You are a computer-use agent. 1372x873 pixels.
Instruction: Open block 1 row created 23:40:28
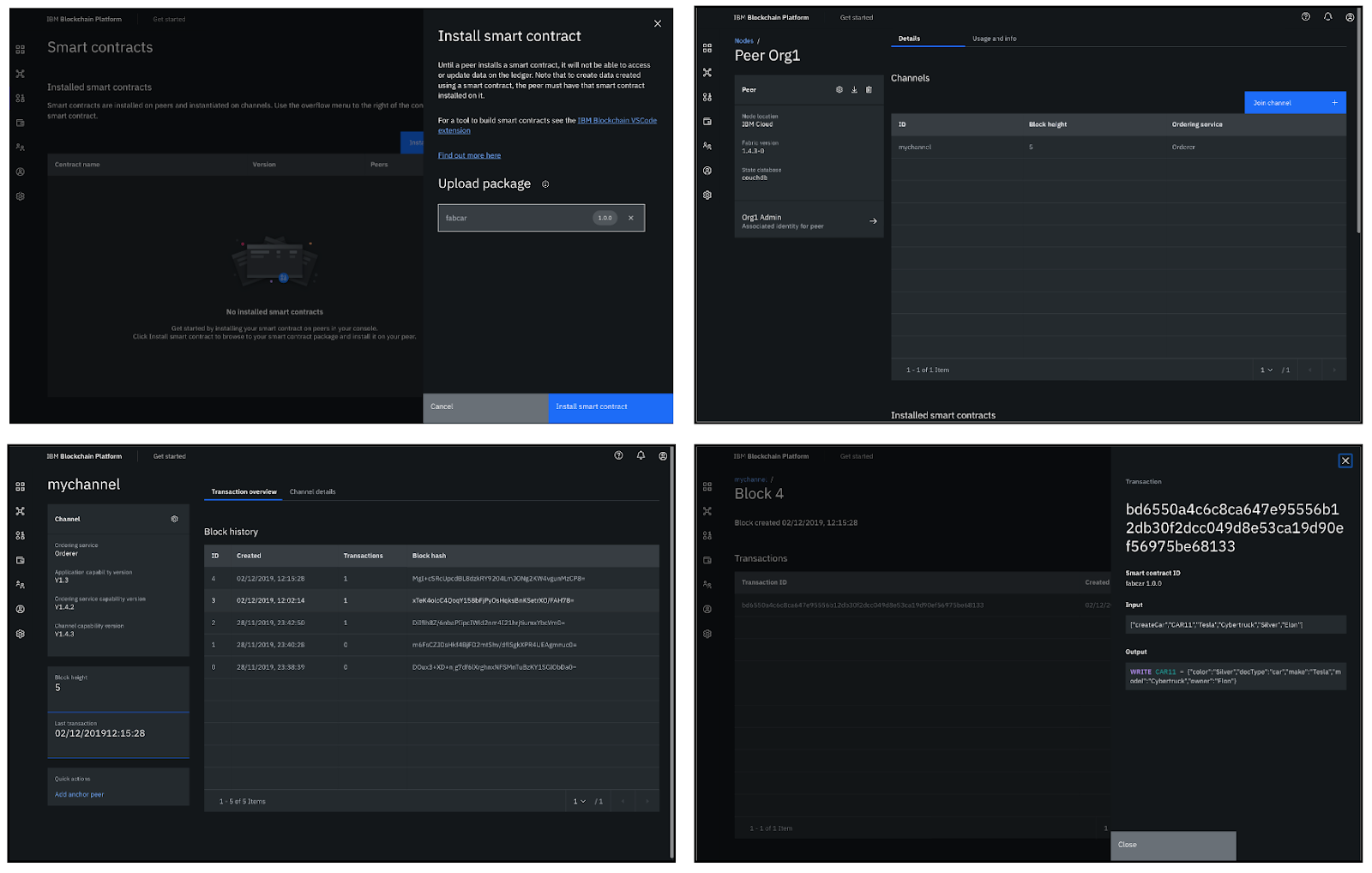tap(431, 645)
